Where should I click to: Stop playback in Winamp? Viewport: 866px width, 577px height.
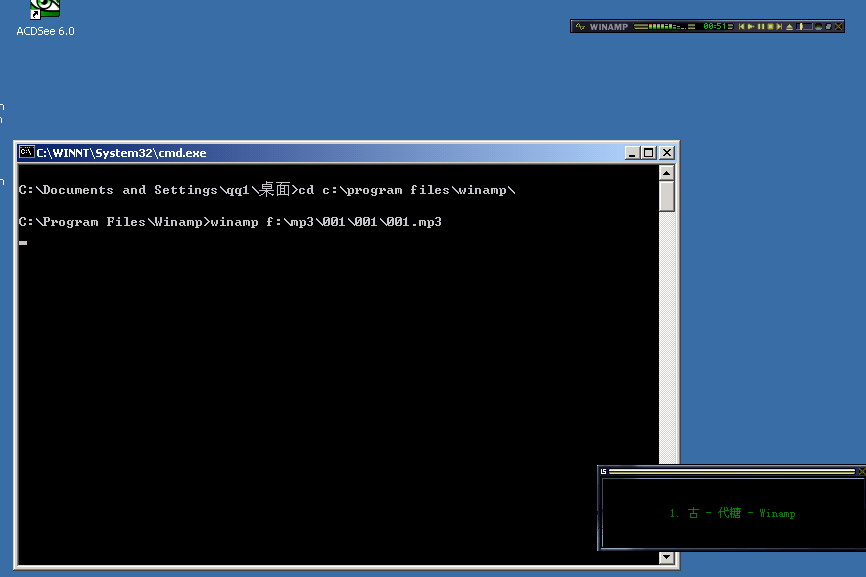[x=770, y=27]
